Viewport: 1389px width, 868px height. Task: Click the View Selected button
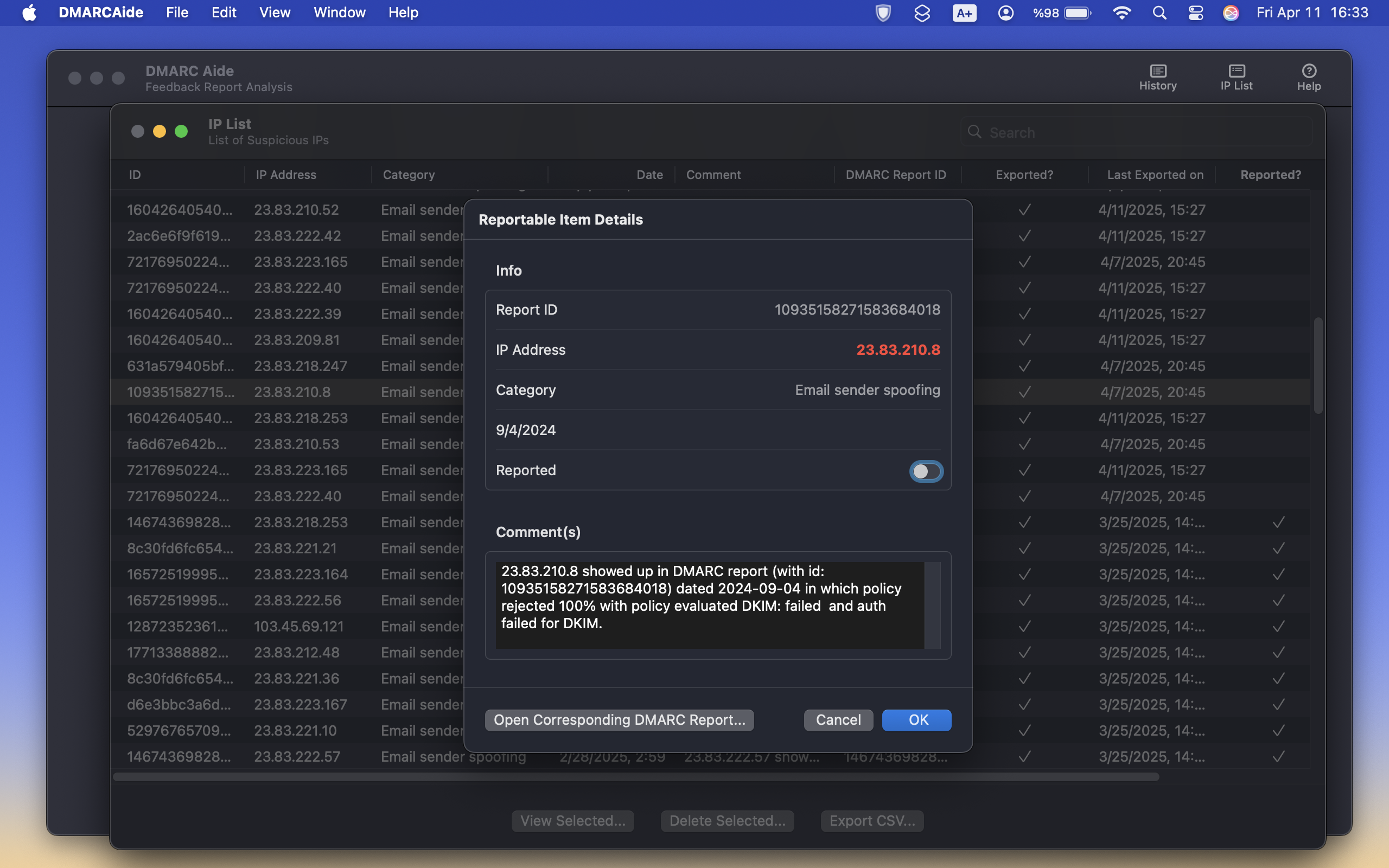pos(573,821)
